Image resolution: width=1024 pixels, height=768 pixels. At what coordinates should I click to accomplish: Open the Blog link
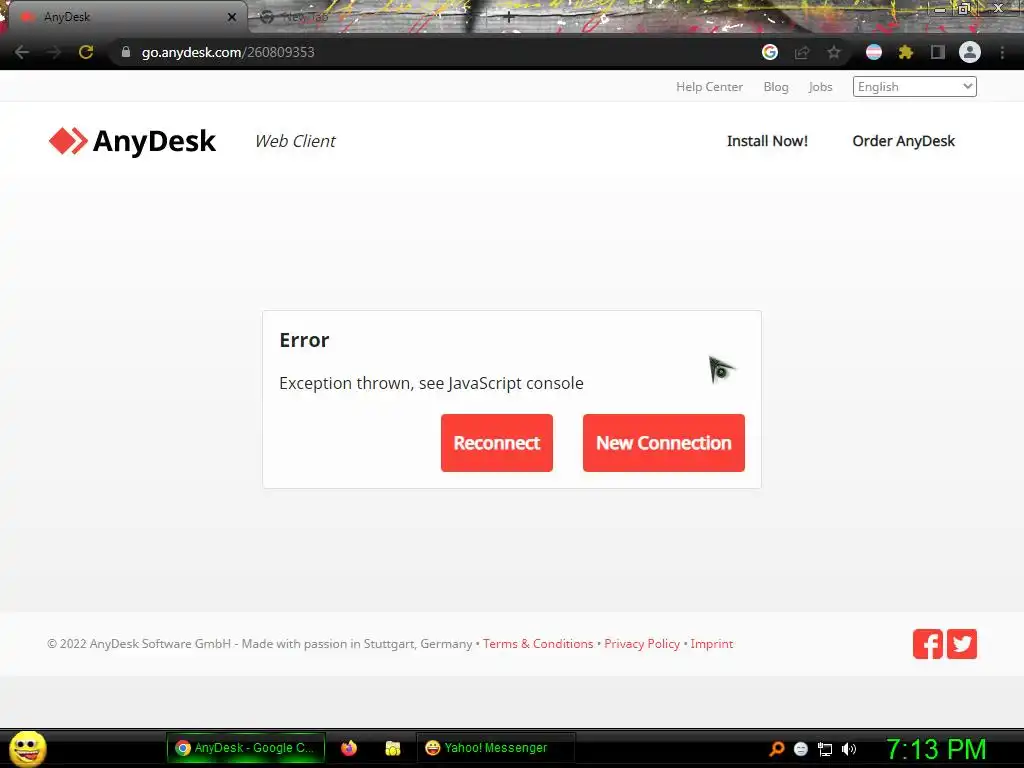click(776, 87)
